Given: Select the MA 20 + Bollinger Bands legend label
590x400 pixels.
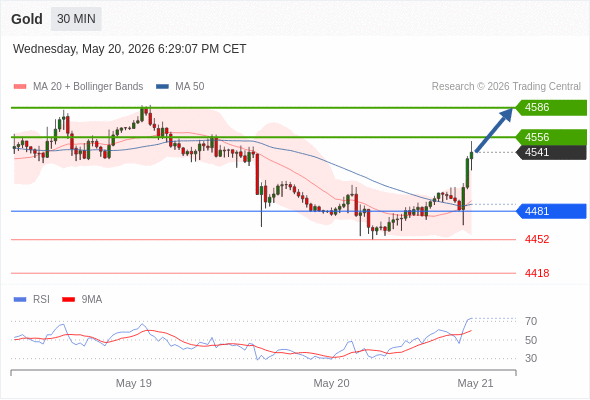Looking at the screenshot, I should (x=88, y=87).
